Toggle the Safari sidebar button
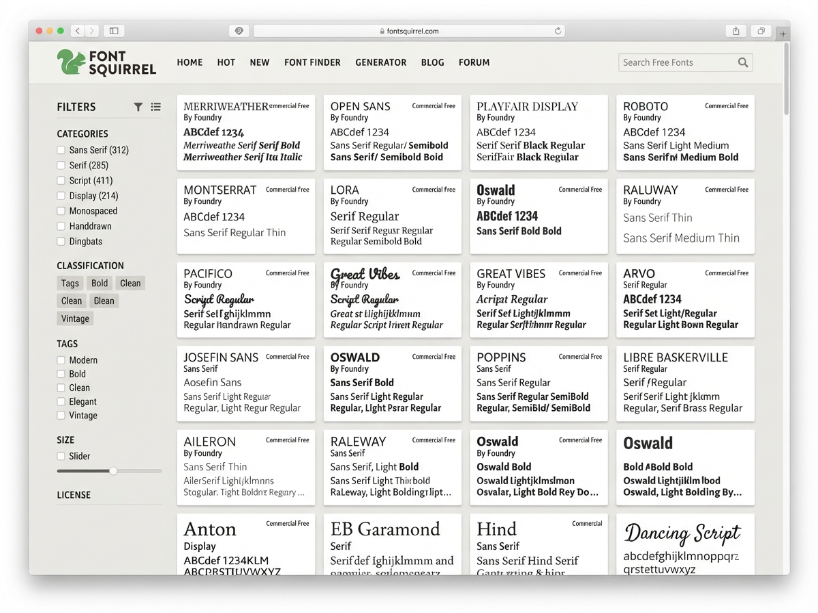This screenshot has width=818, height=613. 114,31
